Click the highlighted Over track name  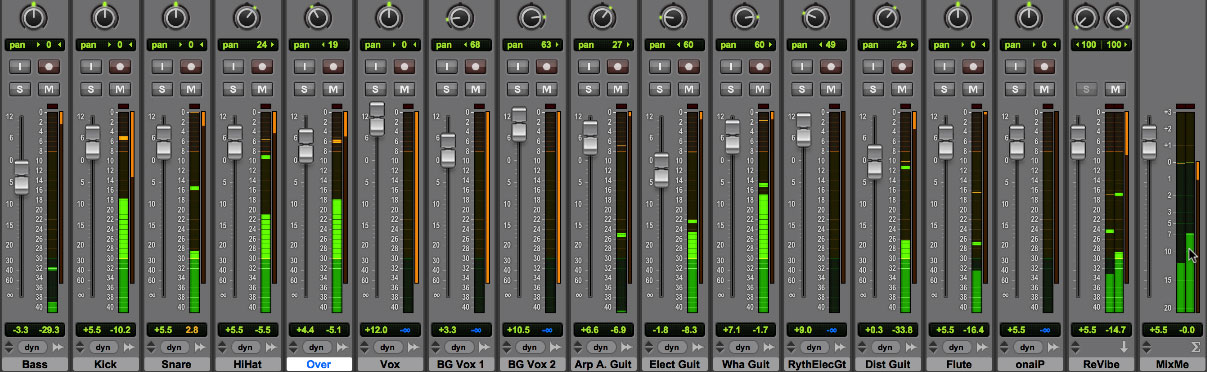coord(318,364)
